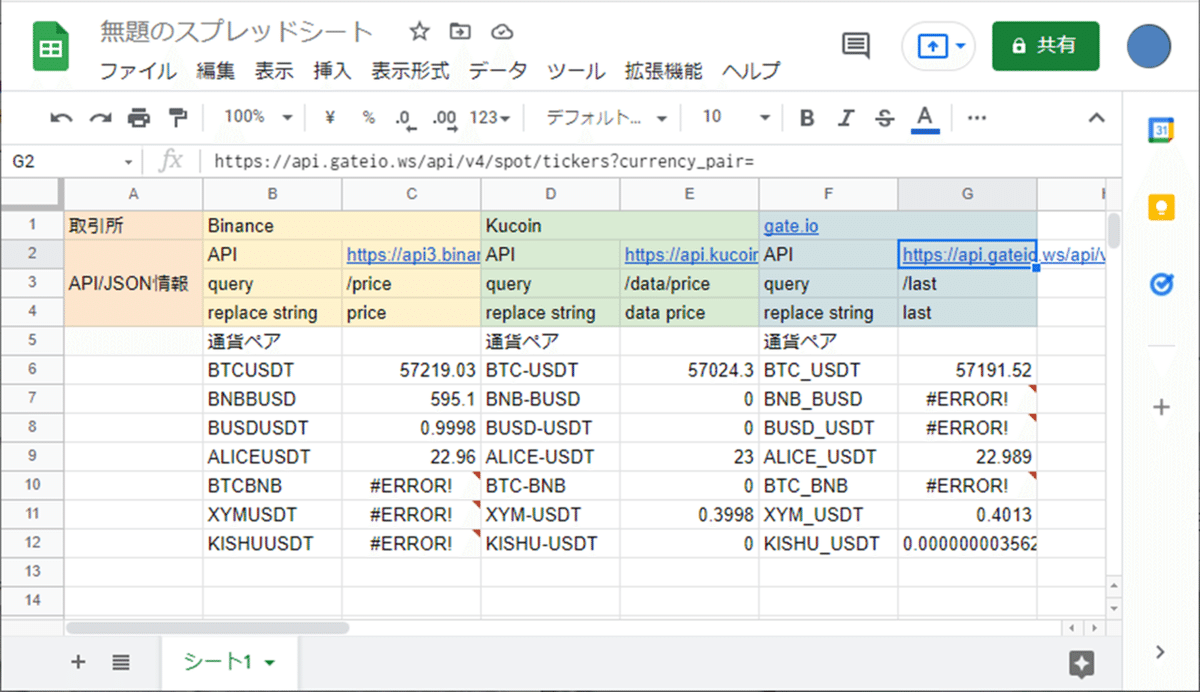Open the font family dropdown

(606, 118)
